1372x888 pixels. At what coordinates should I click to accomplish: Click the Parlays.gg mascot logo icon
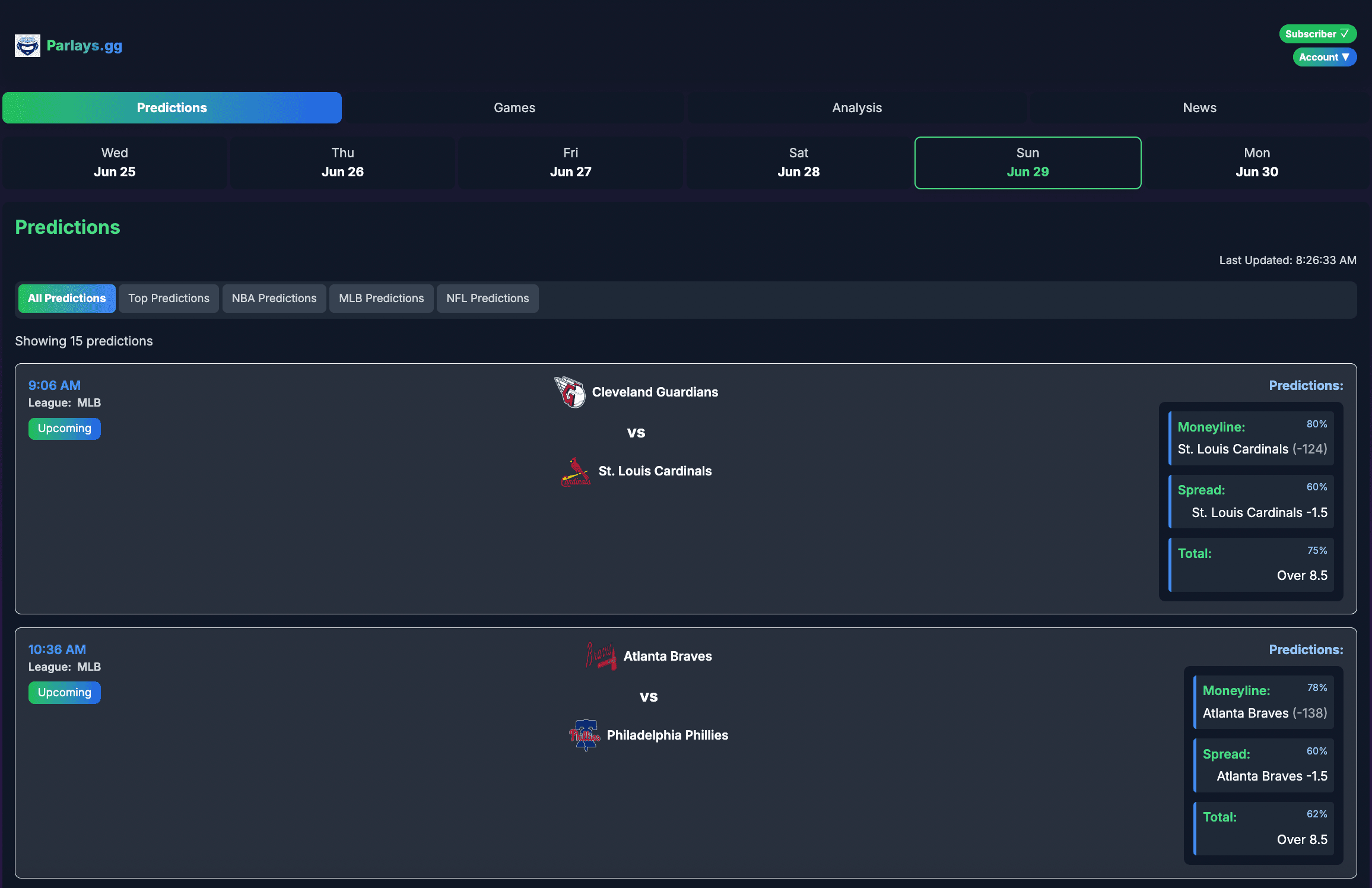pyautogui.click(x=27, y=46)
